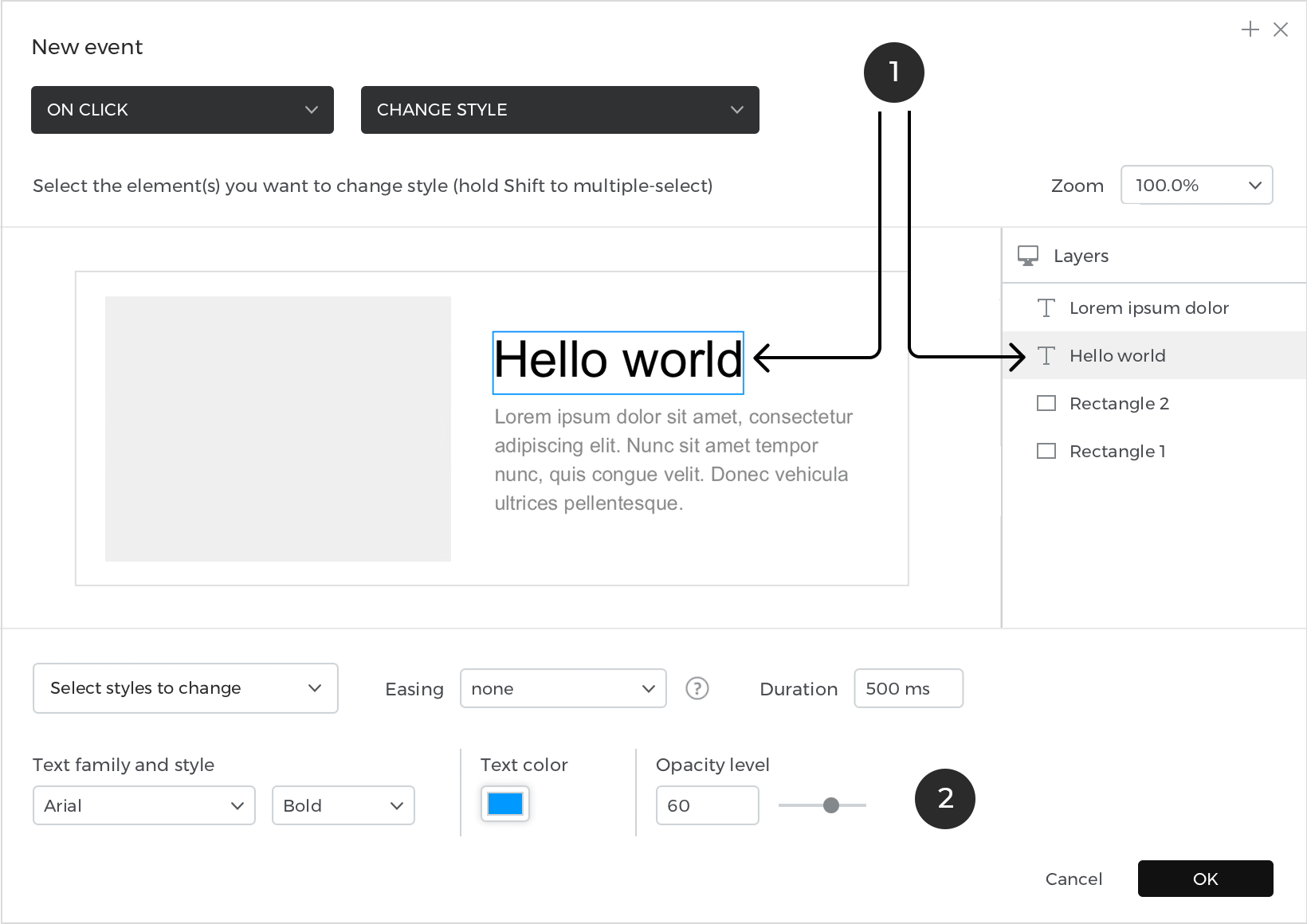
Task: Click the Duration 500 ms field
Action: click(909, 688)
